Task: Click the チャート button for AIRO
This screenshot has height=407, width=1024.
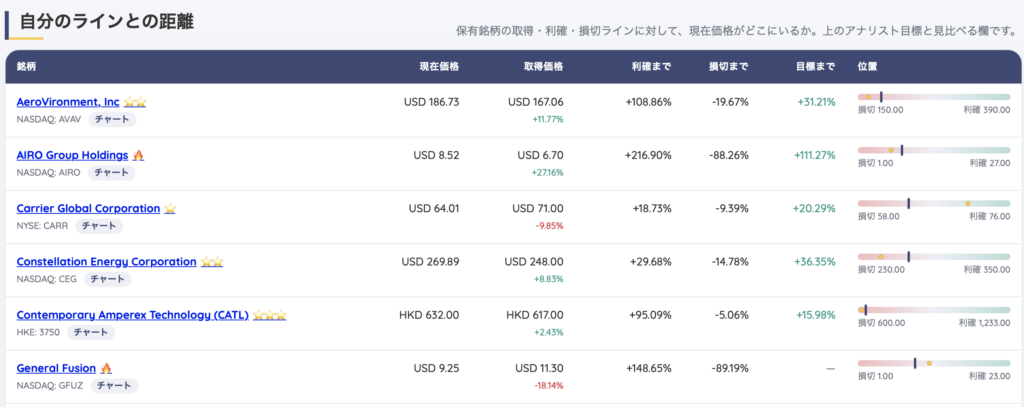Action: coord(112,173)
